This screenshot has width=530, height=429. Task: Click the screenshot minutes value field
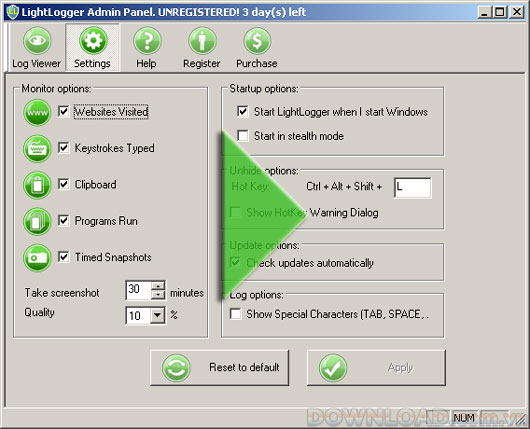pos(138,290)
